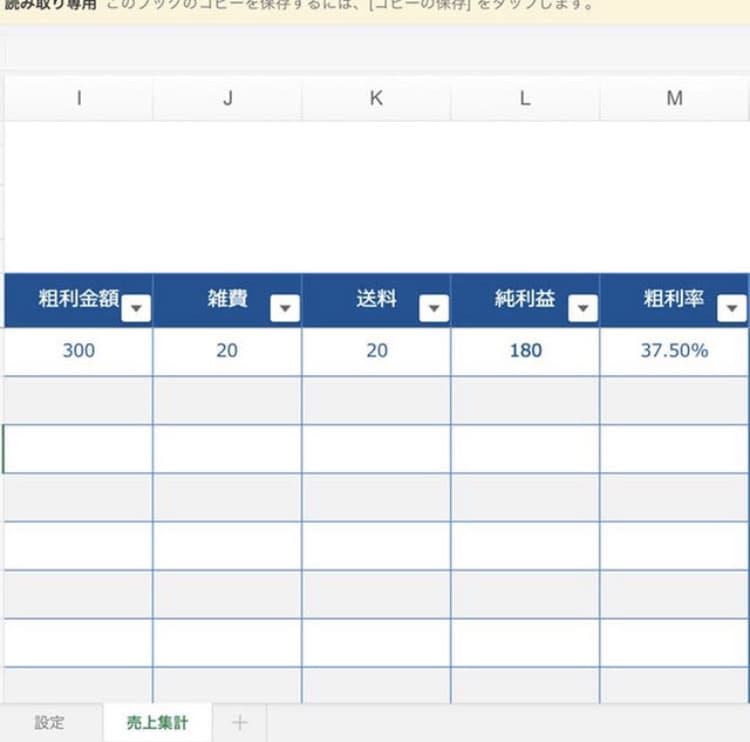
Task: Click the 送料 cell with value 20
Action: point(376,352)
